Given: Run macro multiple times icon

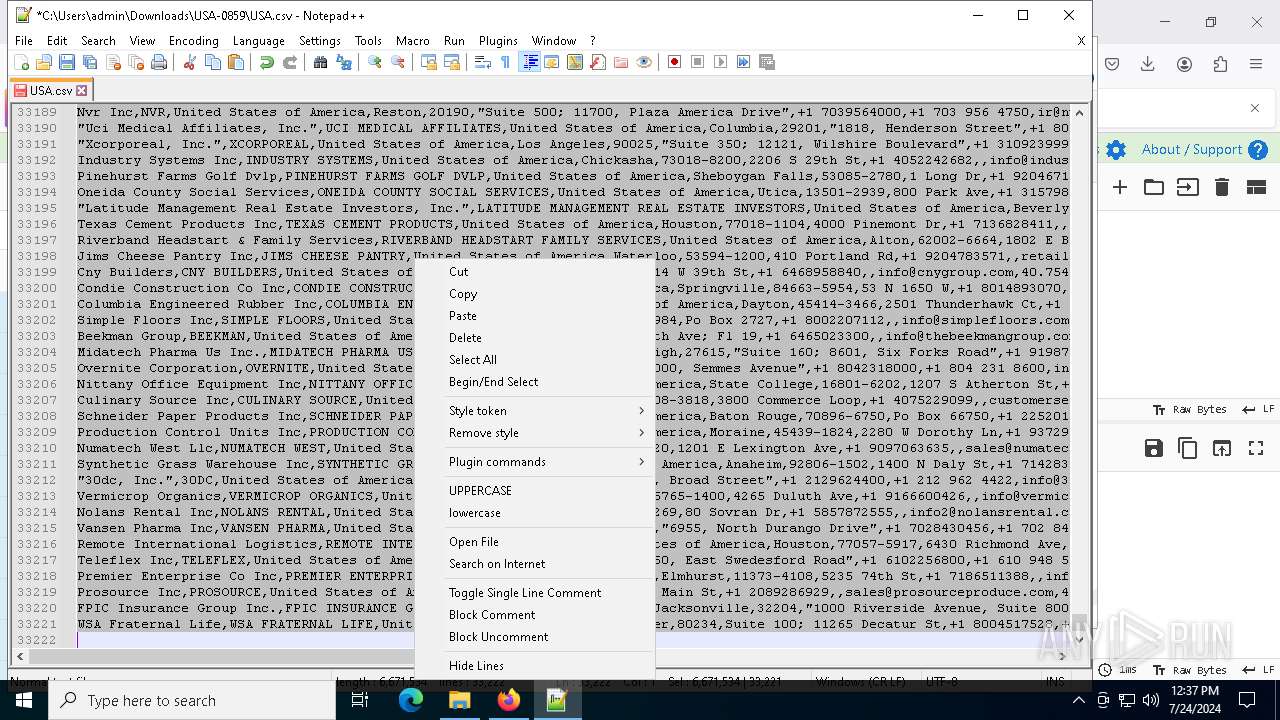Looking at the screenshot, I should click(744, 62).
